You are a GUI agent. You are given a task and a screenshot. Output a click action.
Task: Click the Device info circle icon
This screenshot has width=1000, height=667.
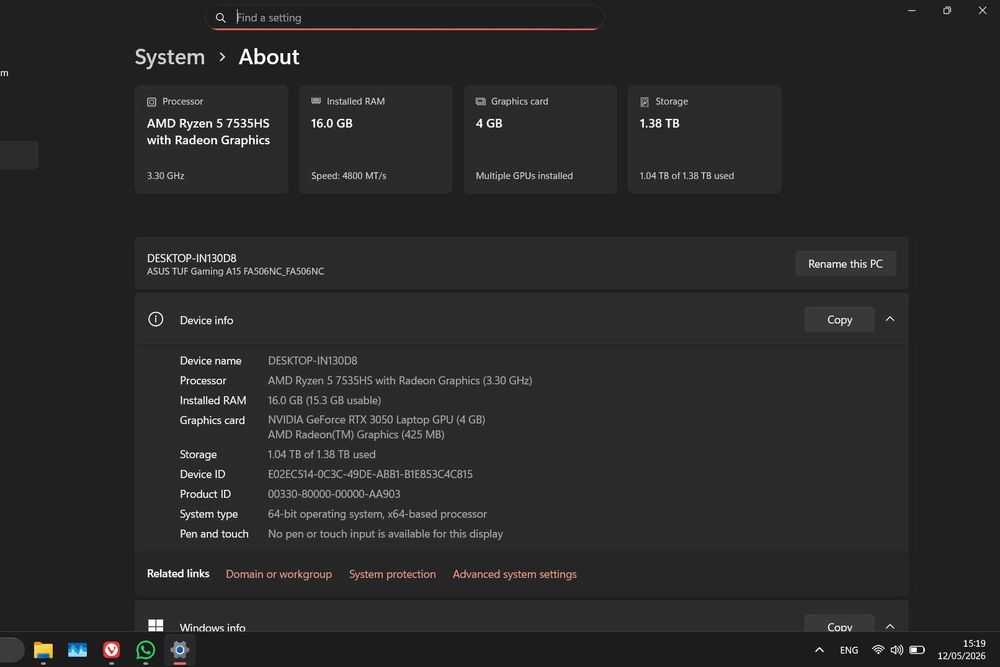[x=156, y=319]
